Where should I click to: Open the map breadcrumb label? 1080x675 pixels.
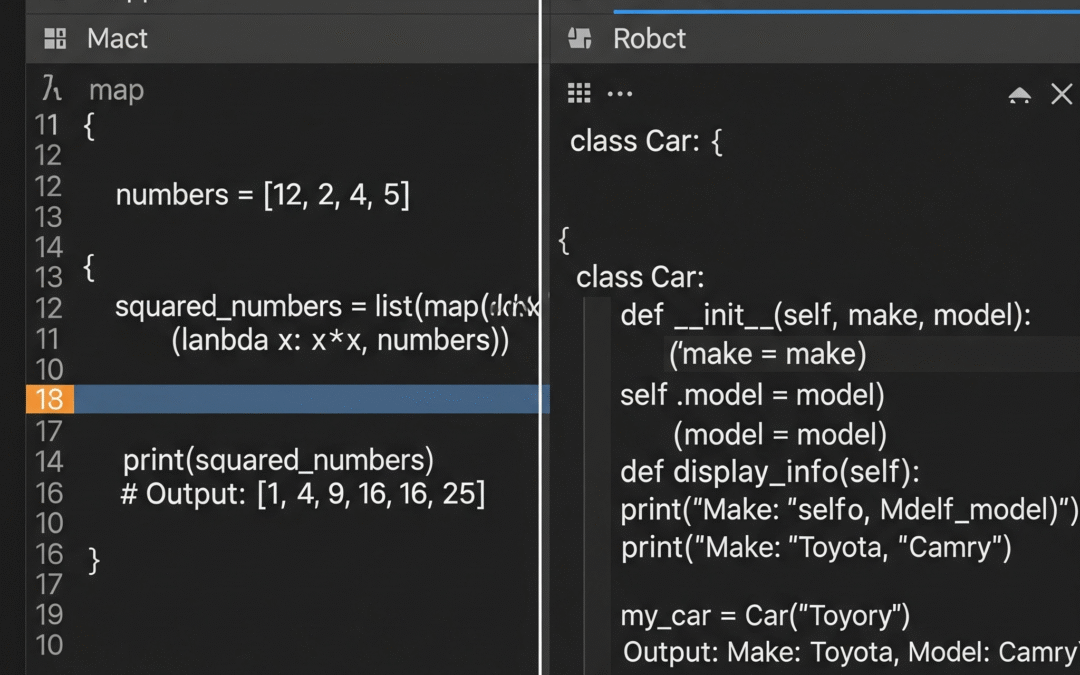116,90
